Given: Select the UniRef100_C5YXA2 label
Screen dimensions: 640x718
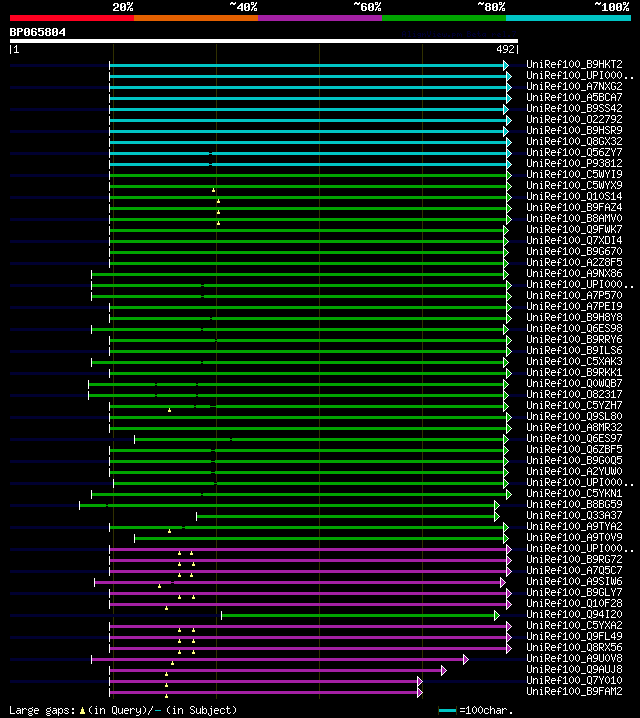Looking at the screenshot, I should click(574, 625).
